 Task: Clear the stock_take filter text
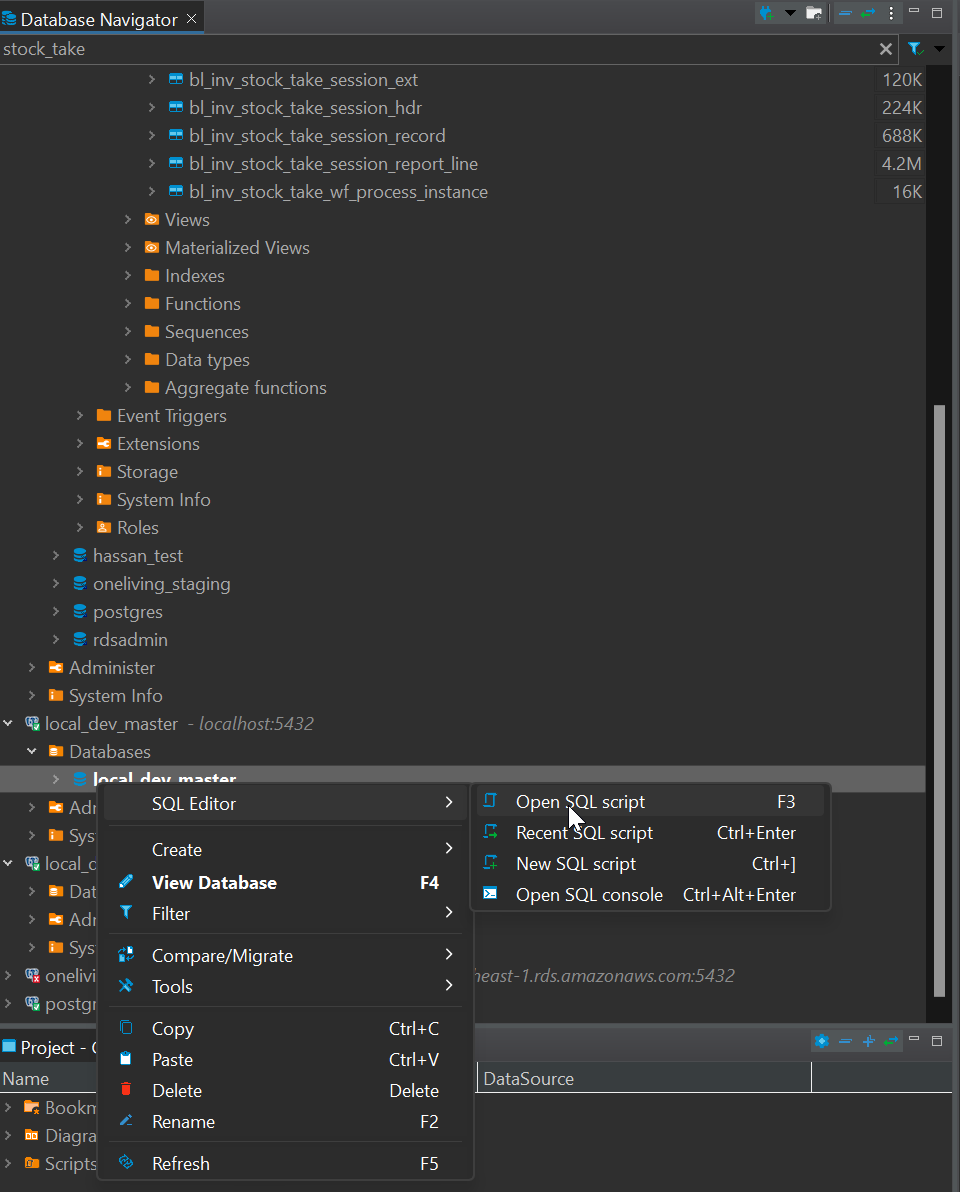pyautogui.click(x=886, y=49)
